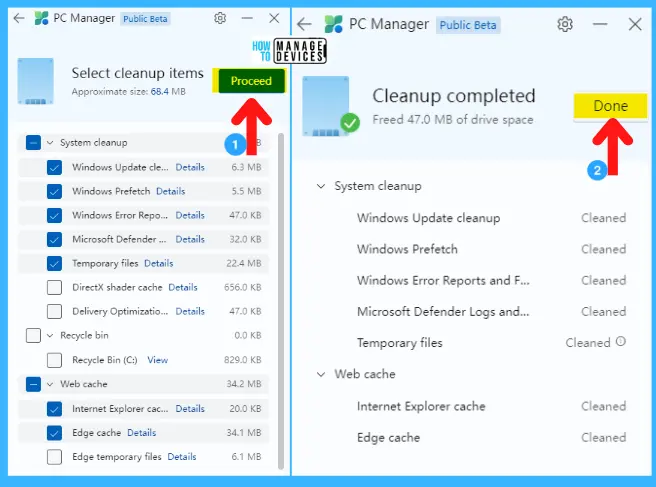Close the left PC Manager window

click(274, 18)
